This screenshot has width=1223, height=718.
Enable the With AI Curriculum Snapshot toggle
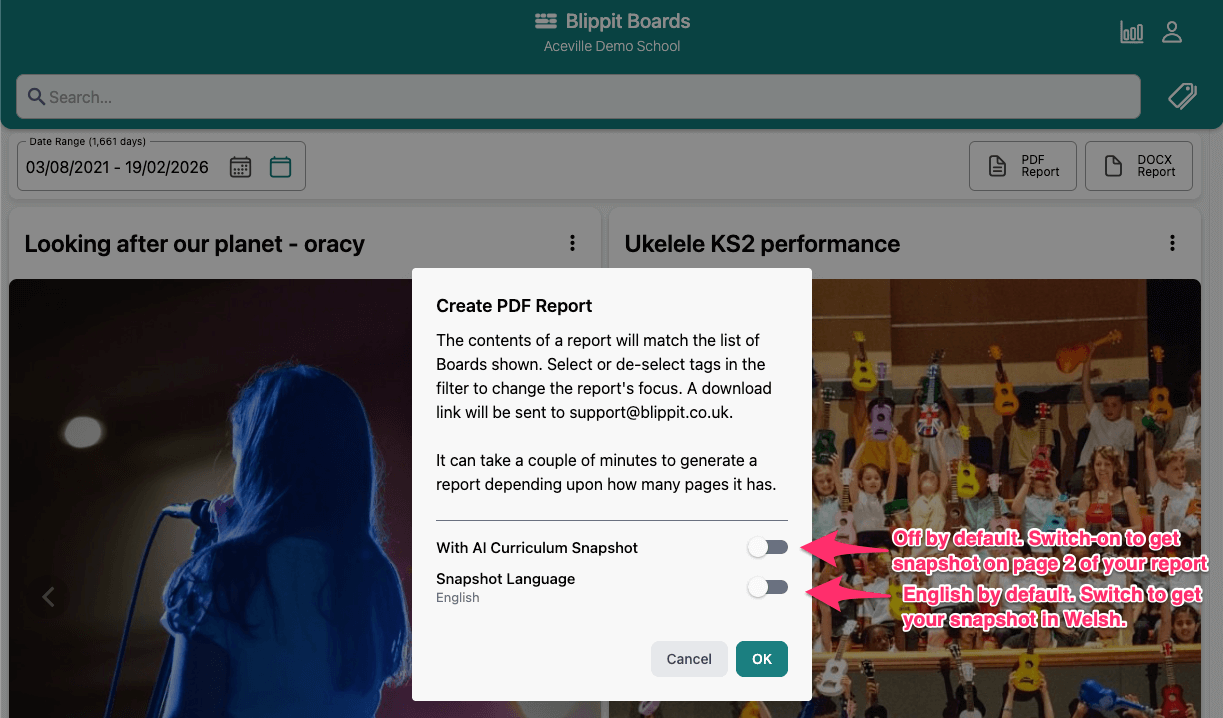click(x=768, y=547)
